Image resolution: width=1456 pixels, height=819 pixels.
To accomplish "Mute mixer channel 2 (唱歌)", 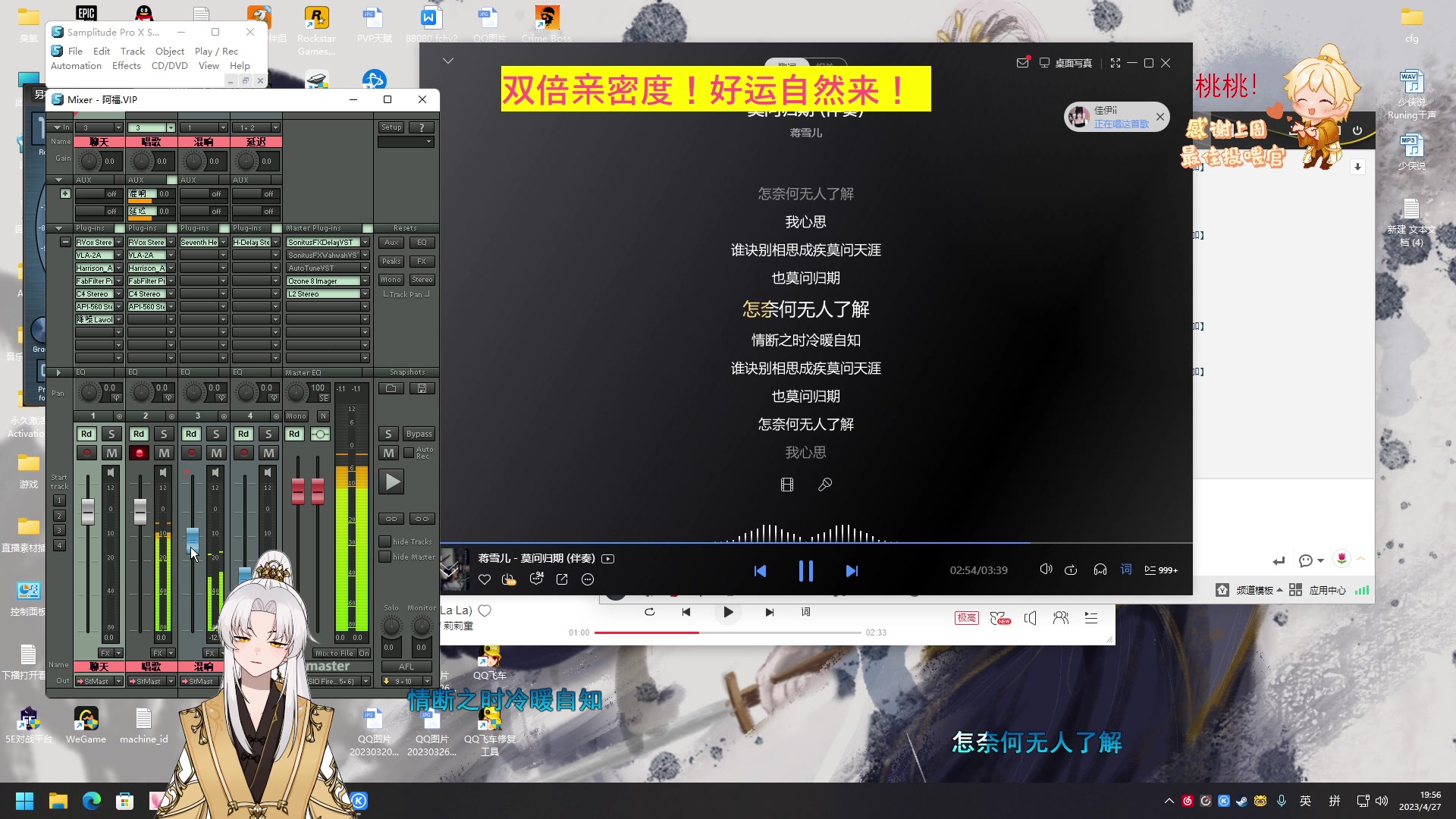I will point(164,453).
